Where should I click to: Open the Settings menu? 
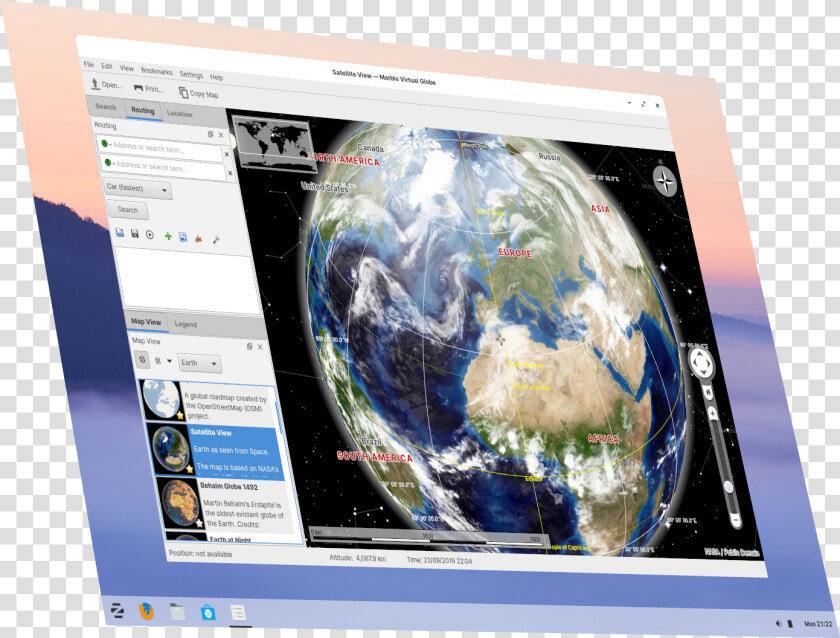[191, 74]
